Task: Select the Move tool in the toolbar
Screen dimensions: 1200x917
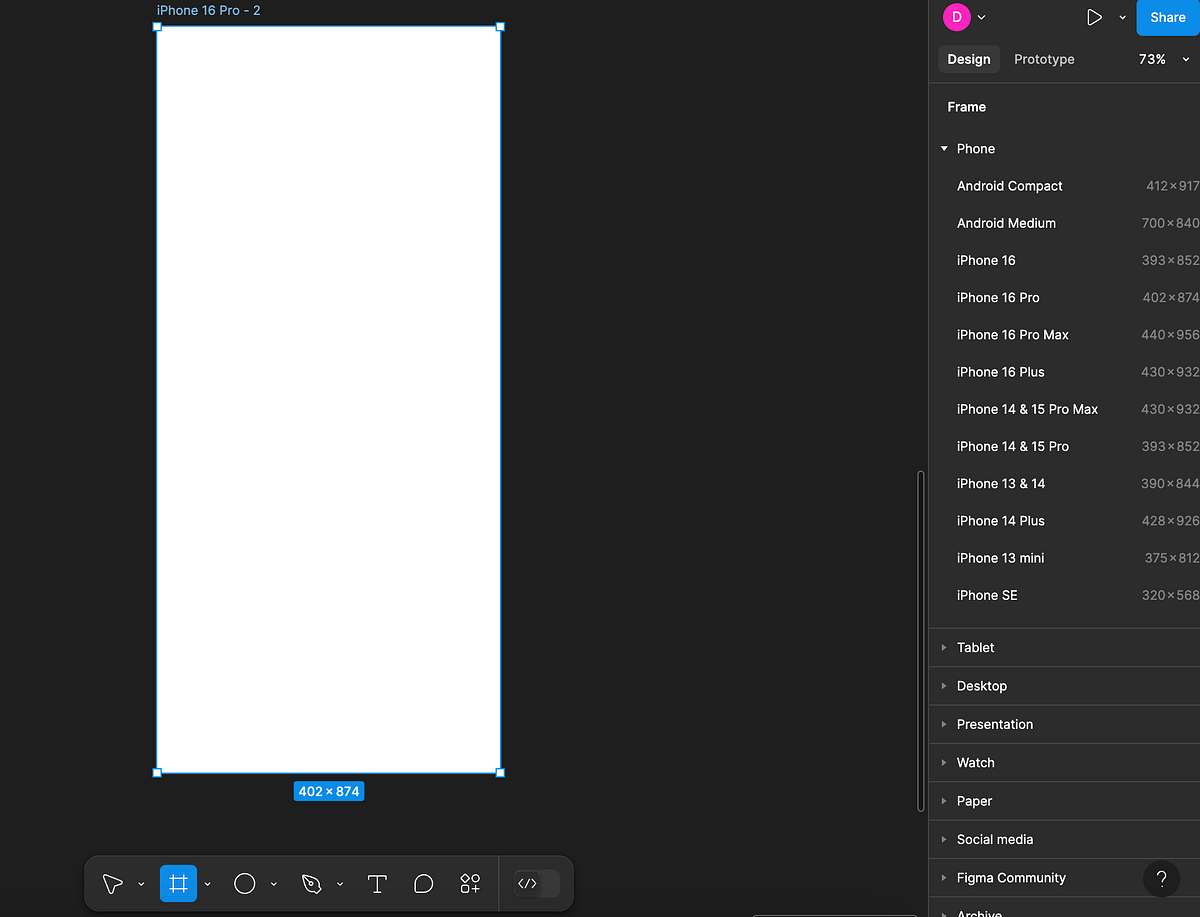Action: click(x=112, y=884)
